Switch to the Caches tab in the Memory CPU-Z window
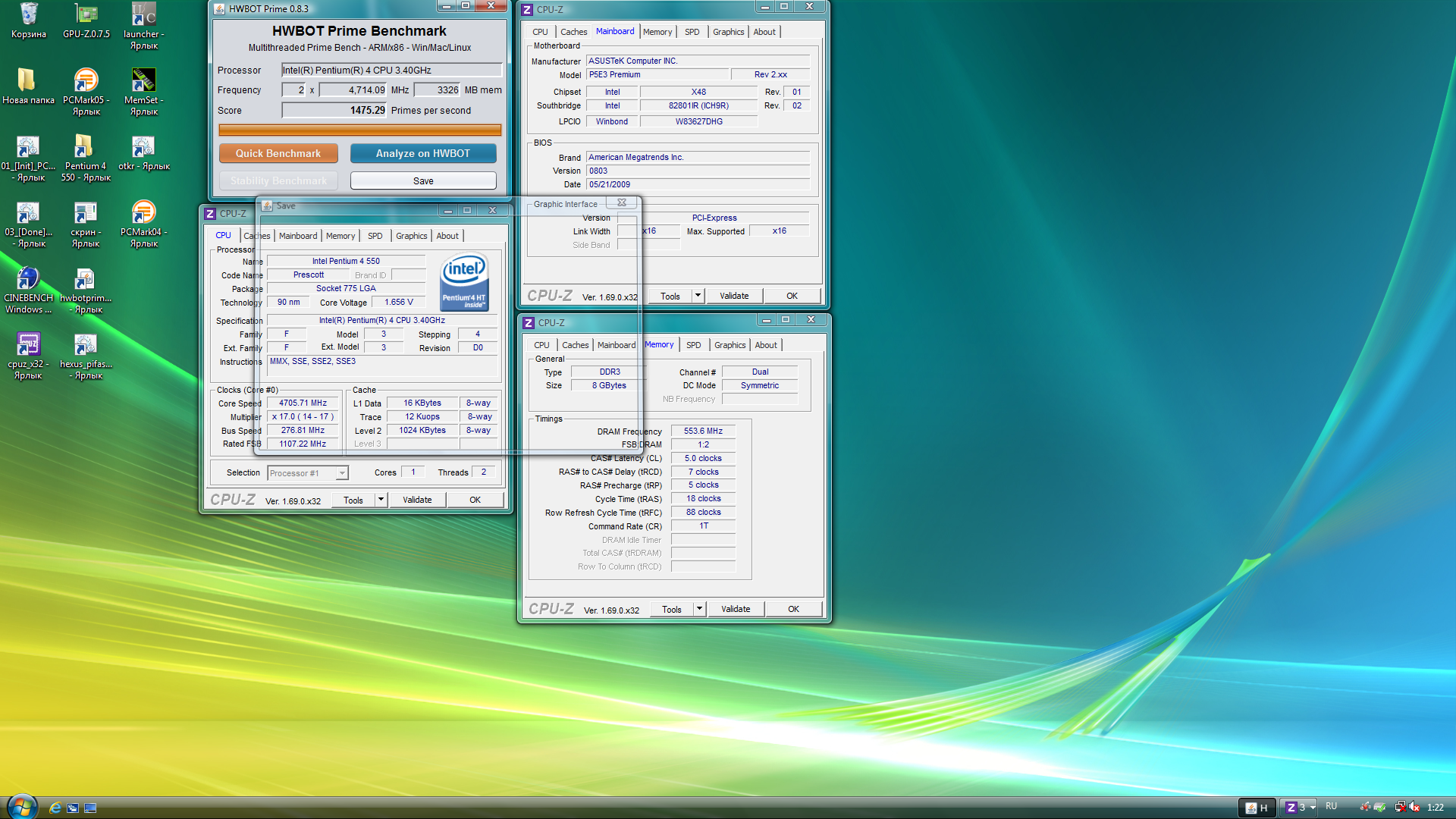This screenshot has height=819, width=1456. 576,345
